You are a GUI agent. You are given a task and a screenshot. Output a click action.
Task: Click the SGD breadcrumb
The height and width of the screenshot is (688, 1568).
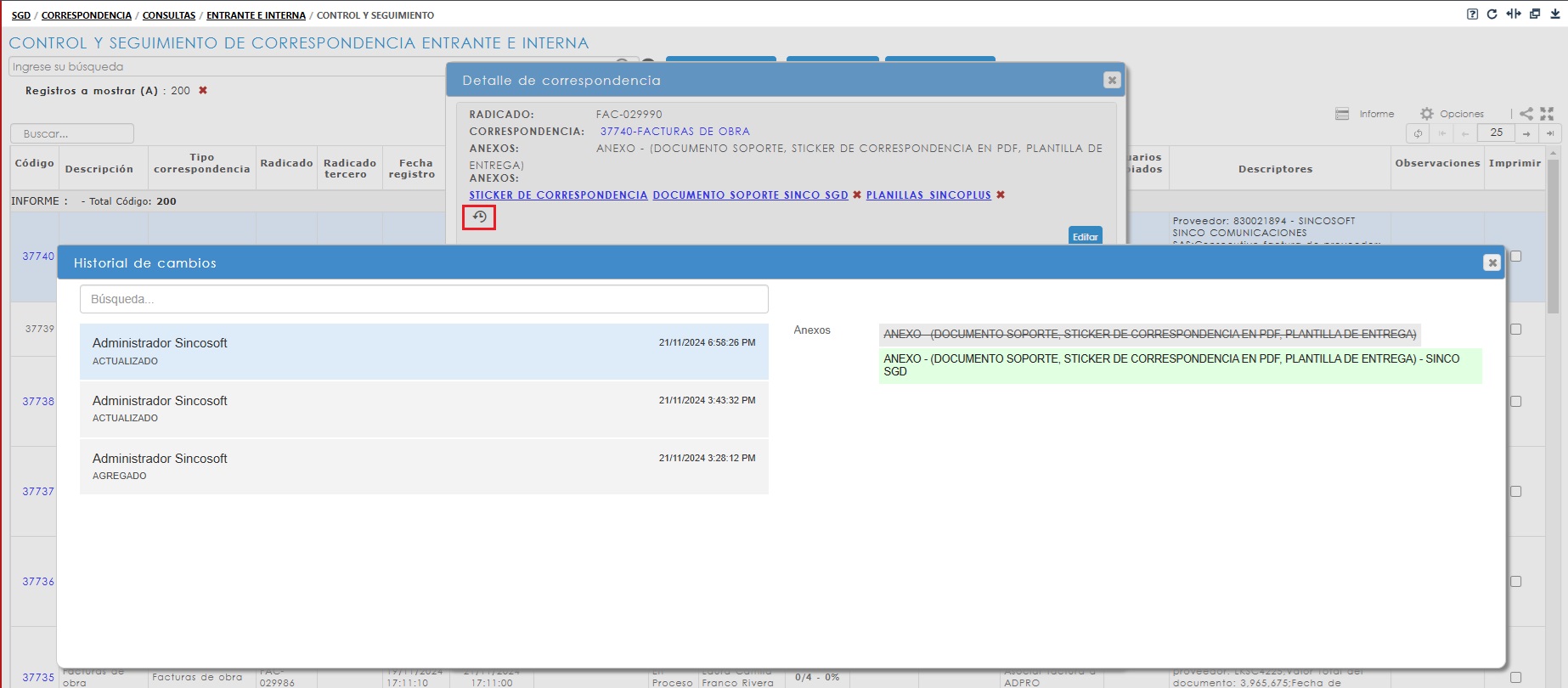click(x=21, y=15)
